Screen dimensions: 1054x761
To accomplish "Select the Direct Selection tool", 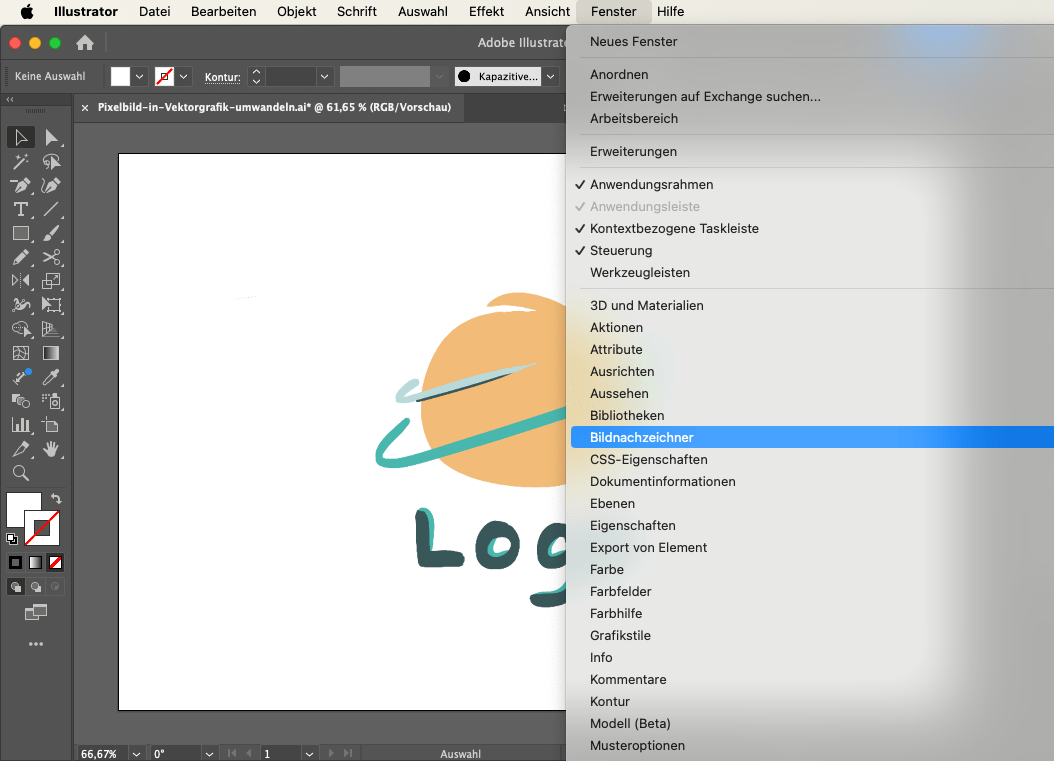I will 52,137.
